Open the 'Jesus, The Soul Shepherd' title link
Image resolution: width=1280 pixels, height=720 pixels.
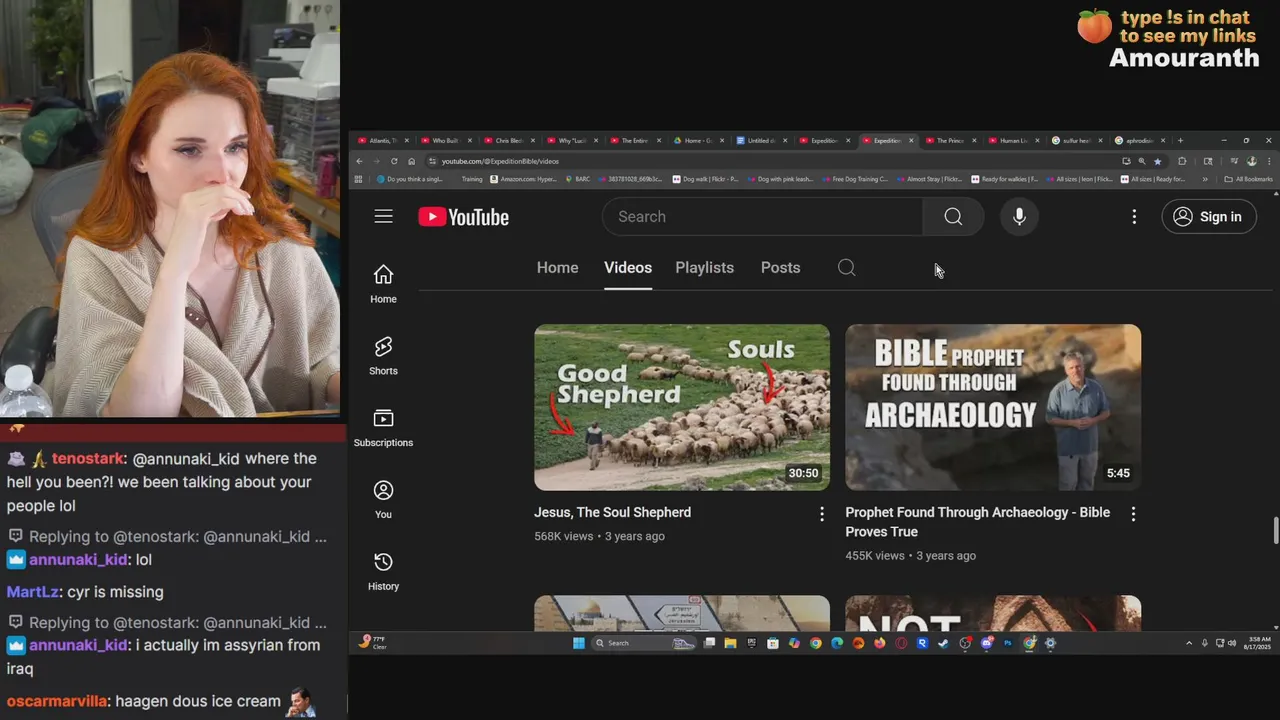click(x=612, y=512)
